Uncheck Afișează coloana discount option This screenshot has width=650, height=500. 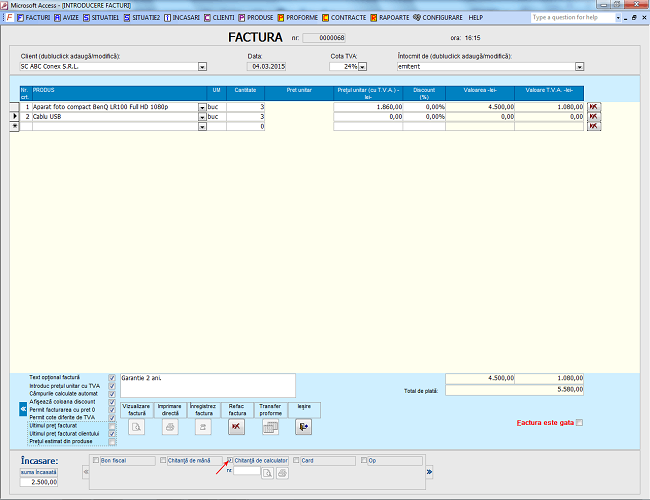pyautogui.click(x=111, y=401)
